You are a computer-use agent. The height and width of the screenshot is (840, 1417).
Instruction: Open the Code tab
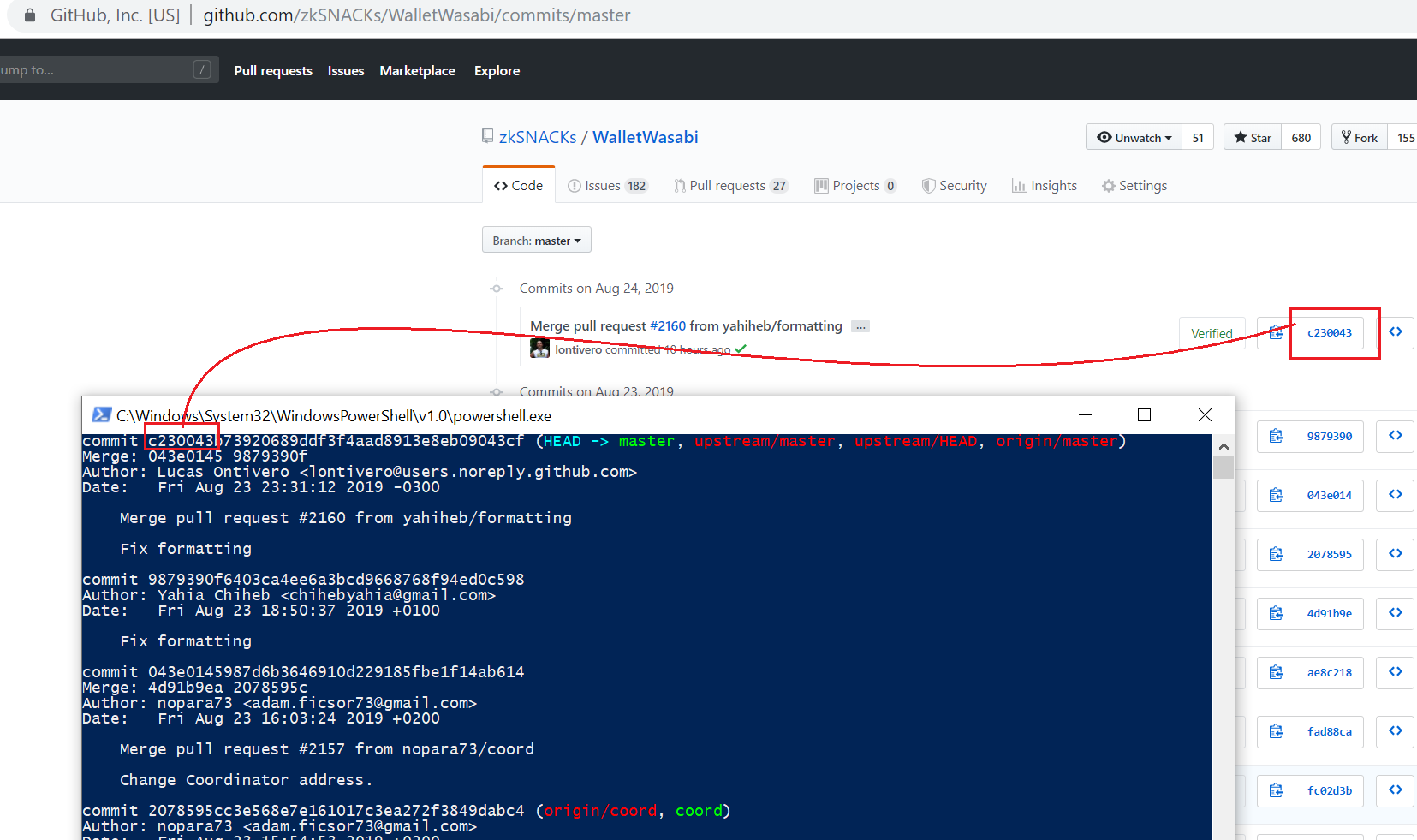pos(519,185)
